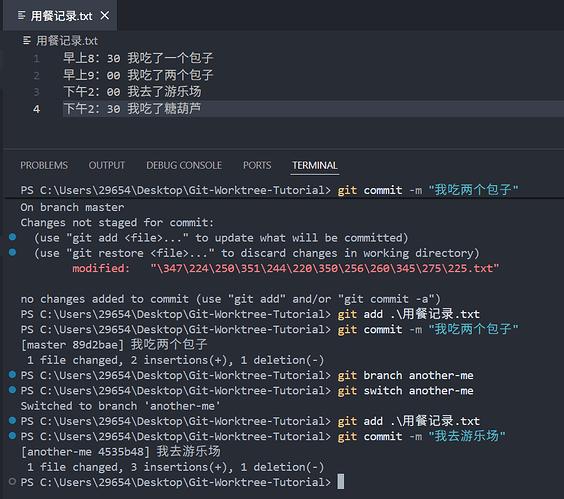Click '1 file changed, 2 insertions(+)' line
This screenshot has height=499, width=564.
[175, 360]
